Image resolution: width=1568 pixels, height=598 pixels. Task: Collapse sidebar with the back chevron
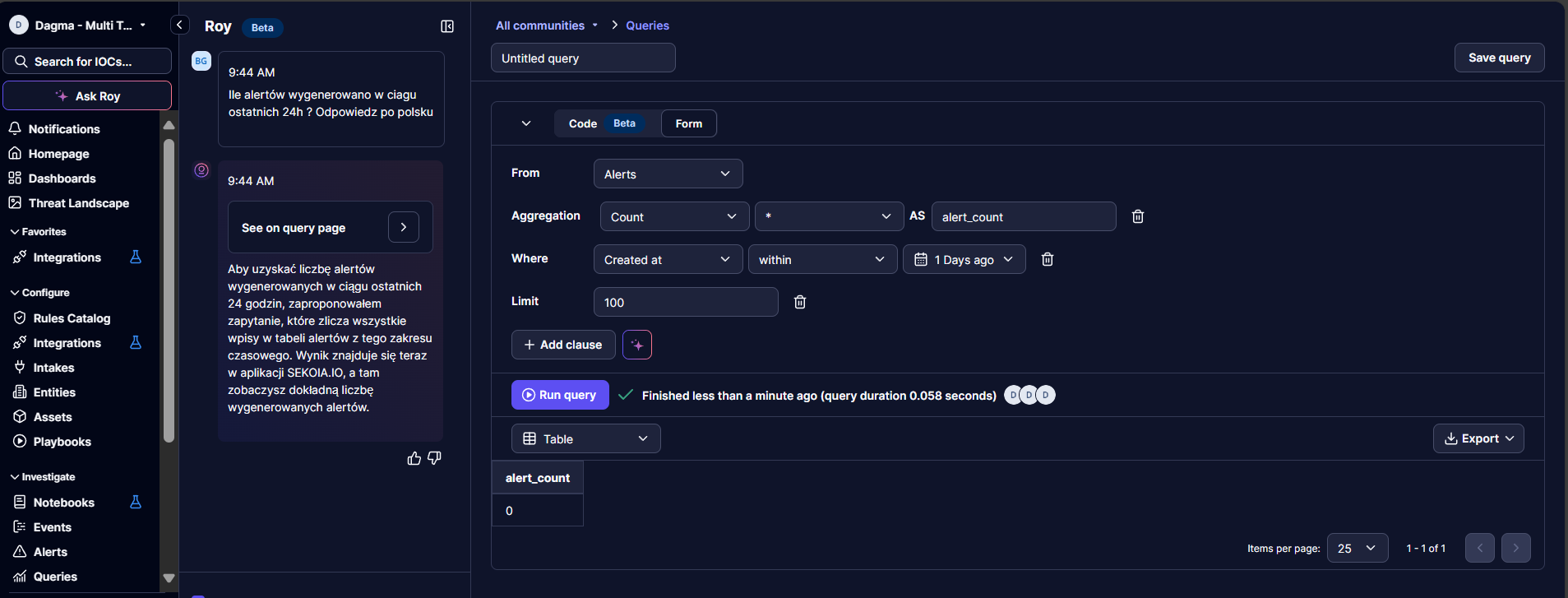pos(179,25)
